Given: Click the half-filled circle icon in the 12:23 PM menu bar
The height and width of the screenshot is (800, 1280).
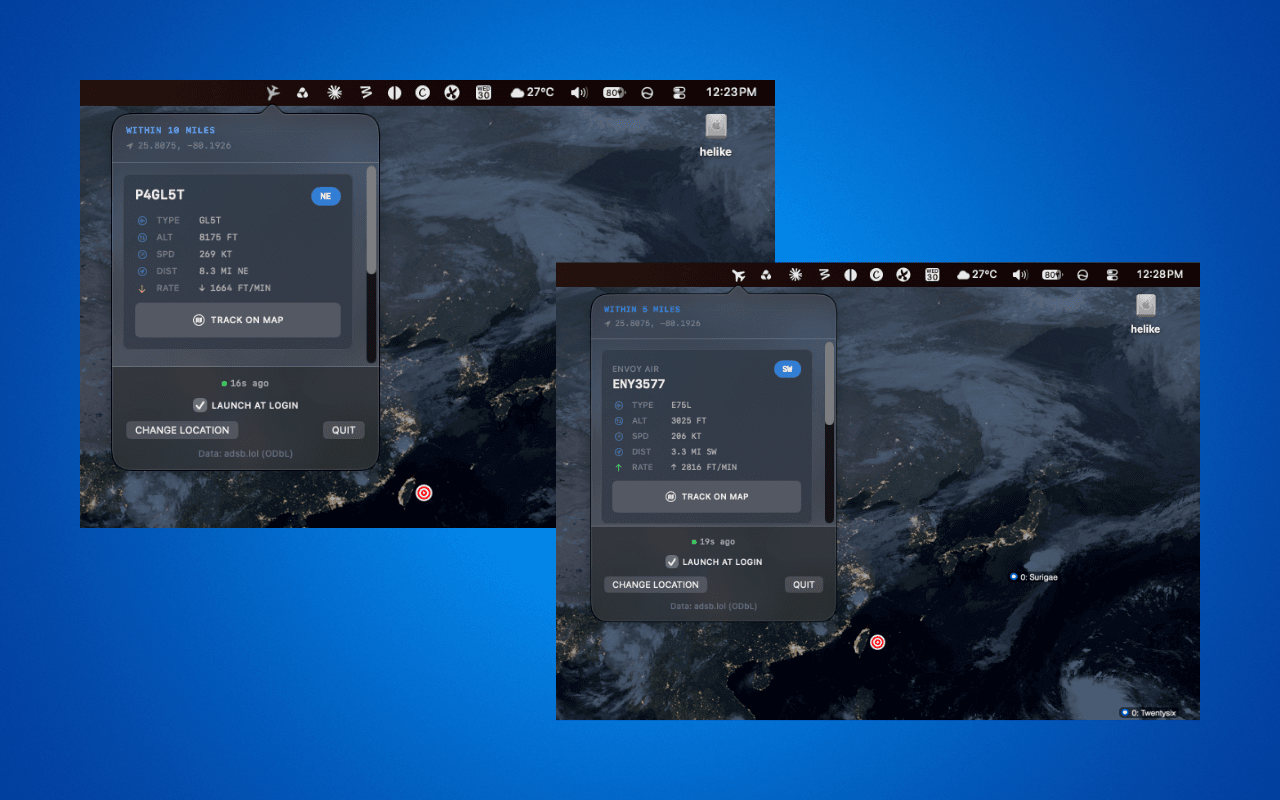Looking at the screenshot, I should pos(395,92).
